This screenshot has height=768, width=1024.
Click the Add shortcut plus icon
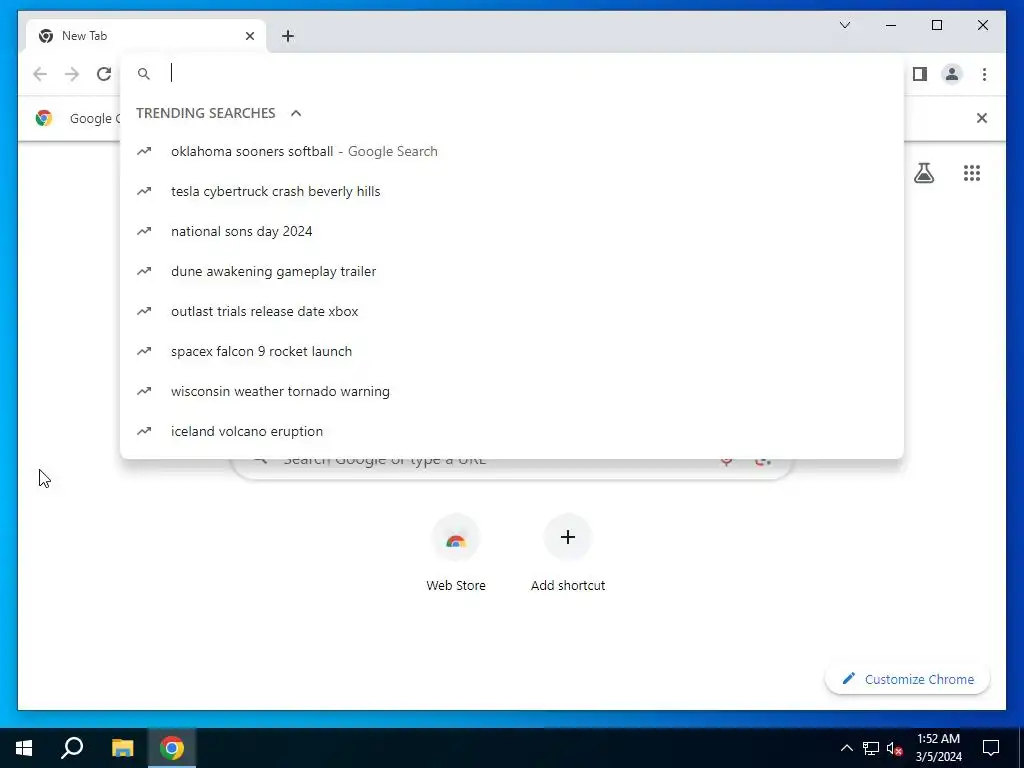click(568, 537)
